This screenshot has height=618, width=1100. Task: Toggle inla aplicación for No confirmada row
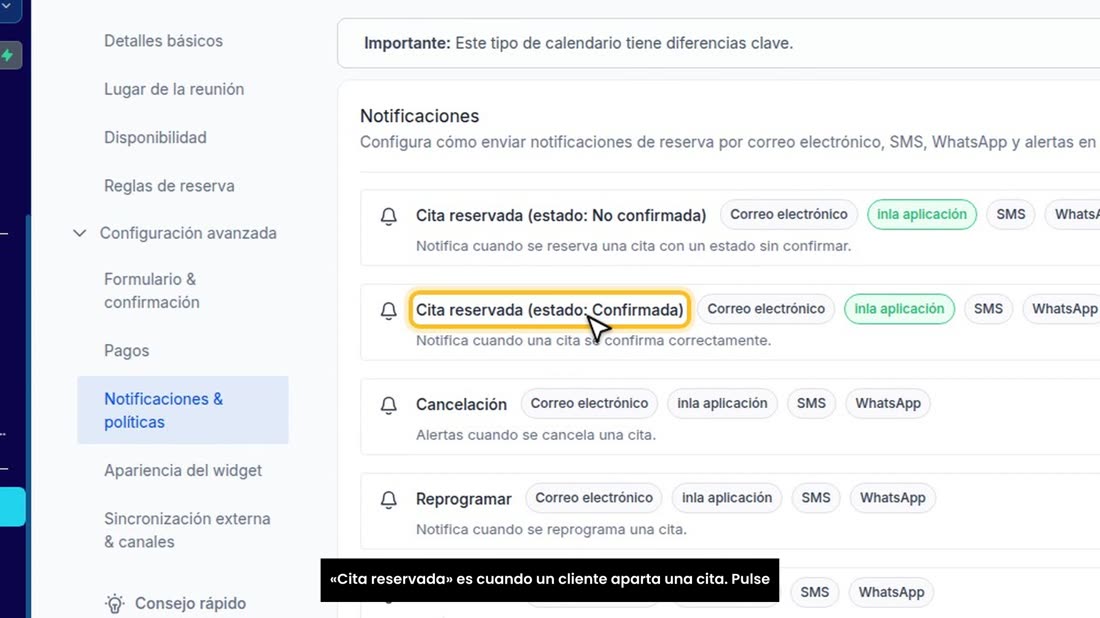click(x=922, y=215)
